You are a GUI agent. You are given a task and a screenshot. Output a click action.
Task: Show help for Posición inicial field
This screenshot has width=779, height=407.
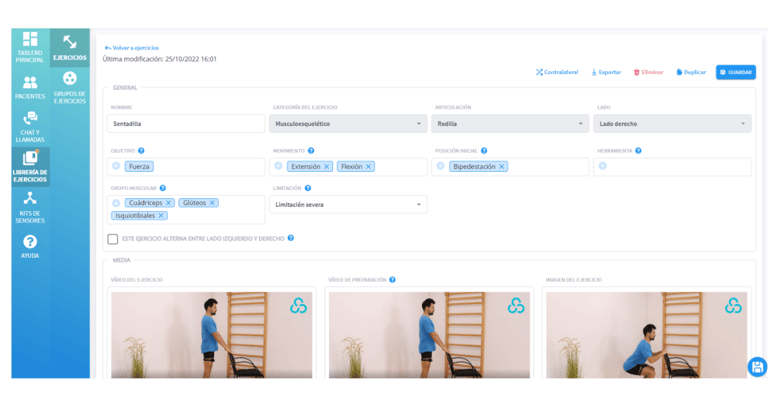[x=484, y=151]
